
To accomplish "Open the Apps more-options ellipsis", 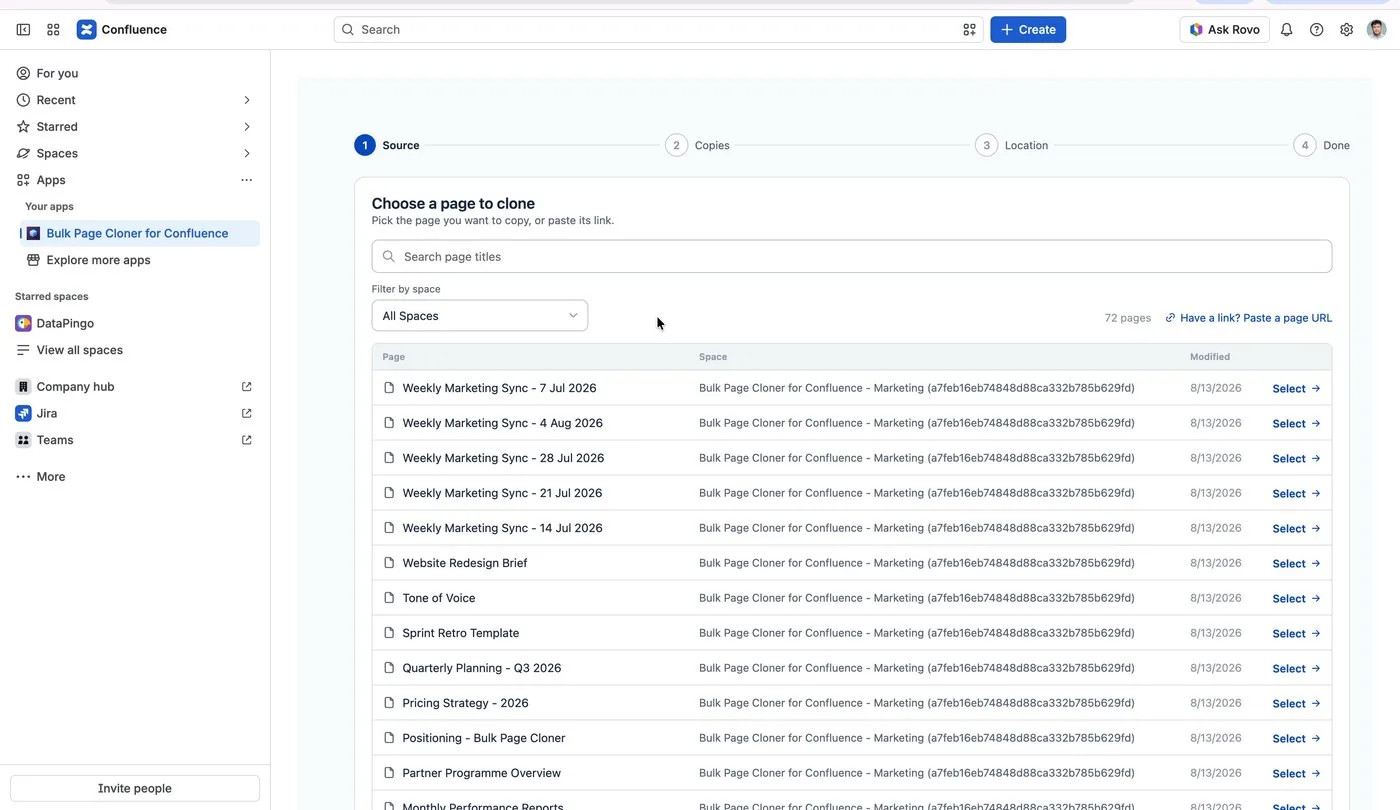I will (247, 180).
